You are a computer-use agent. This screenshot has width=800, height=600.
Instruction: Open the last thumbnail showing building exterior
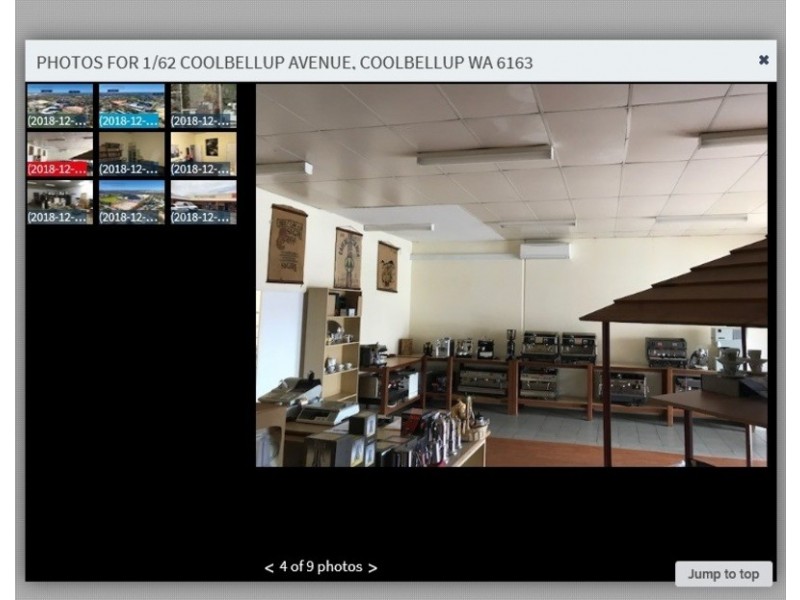pyautogui.click(x=203, y=201)
